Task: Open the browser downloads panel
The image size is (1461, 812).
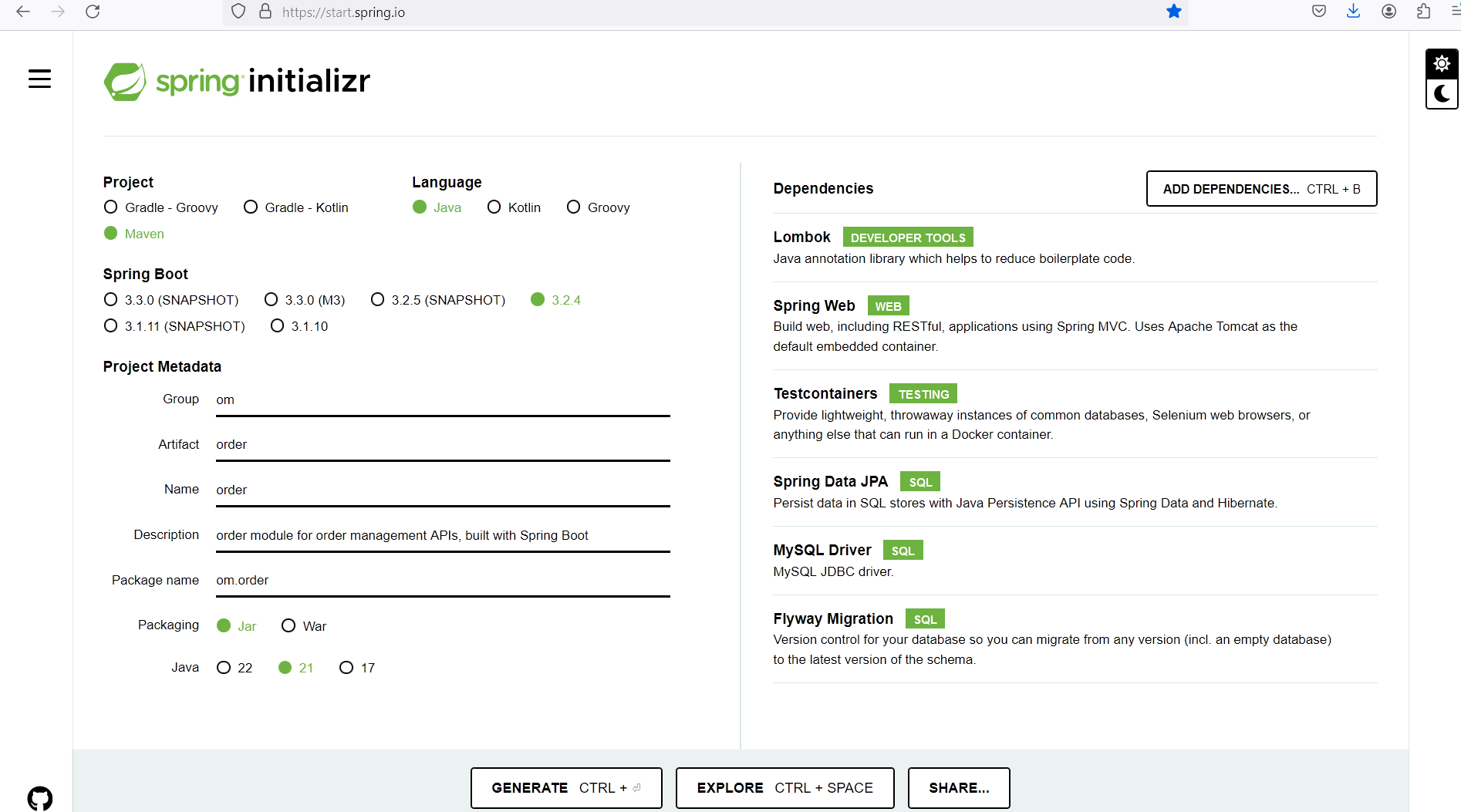Action: (1353, 12)
